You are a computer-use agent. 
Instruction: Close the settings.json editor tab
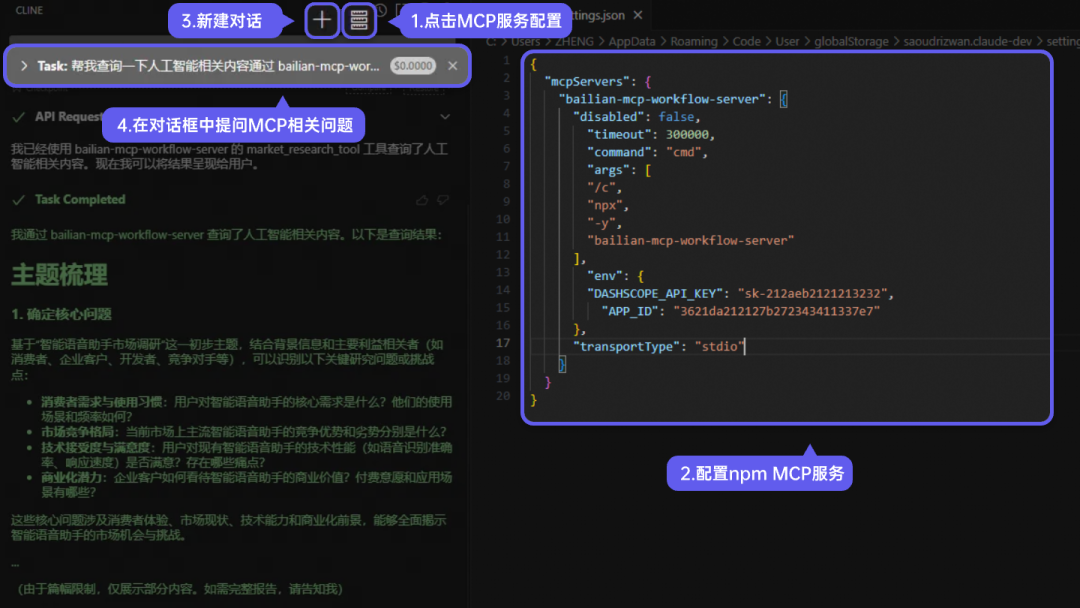638,17
